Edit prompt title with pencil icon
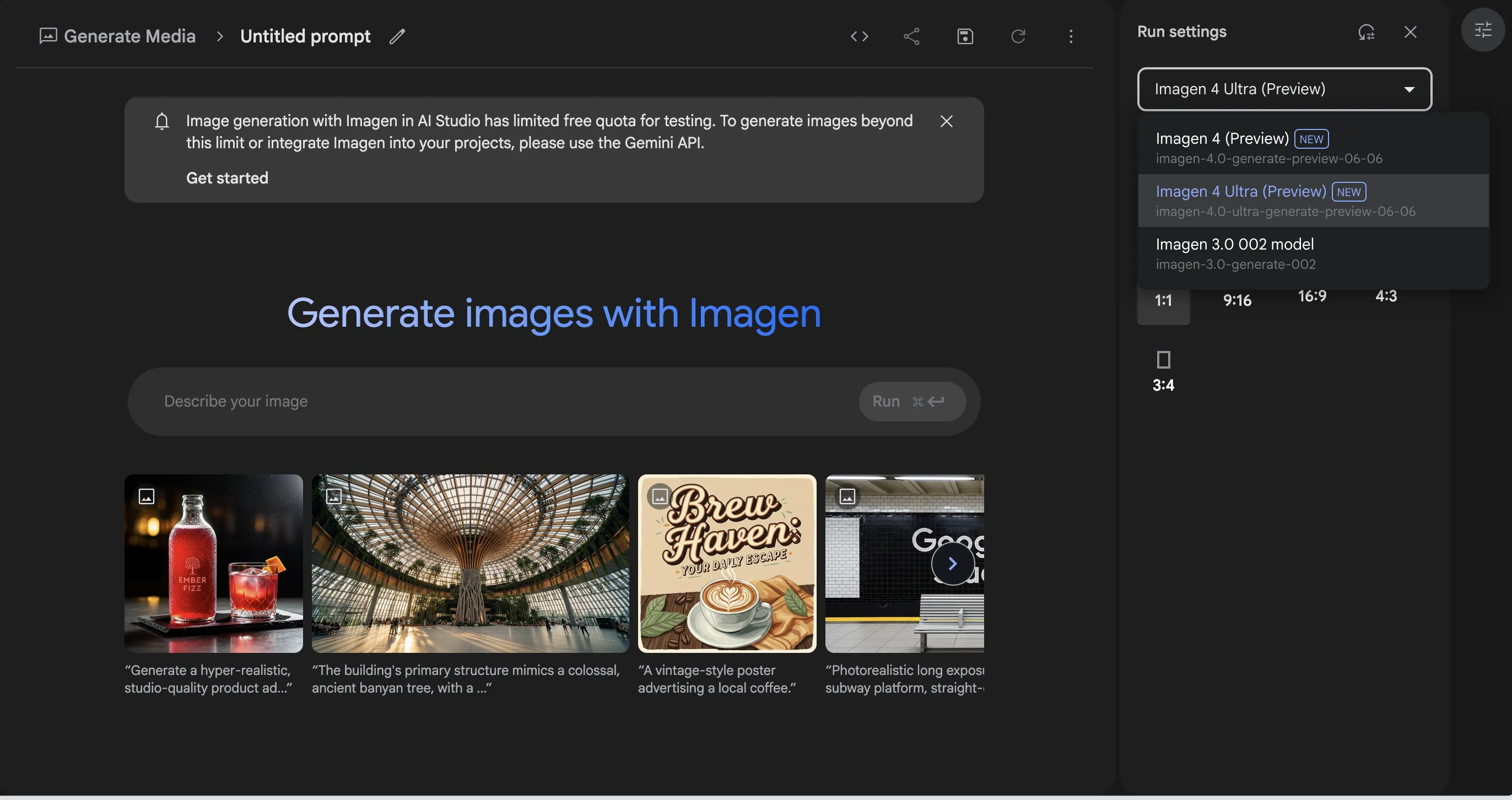This screenshot has width=1512, height=800. click(397, 36)
